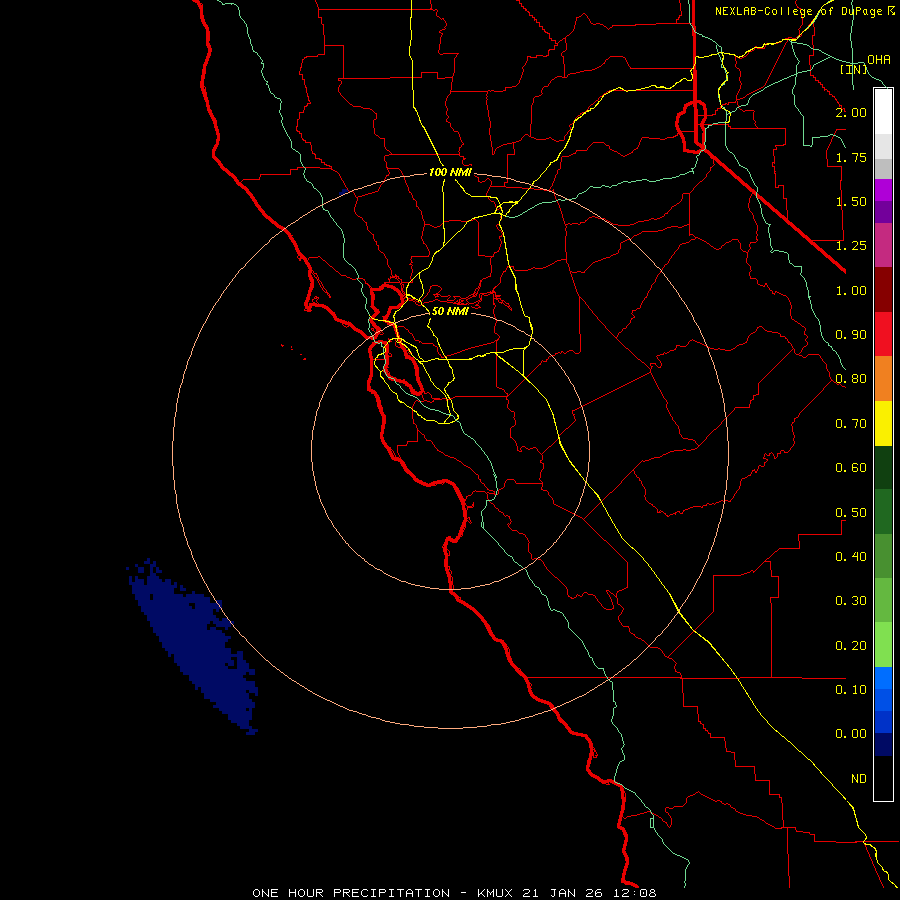Click the '0.20' legend value
This screenshot has height=900, width=900.
coord(851,646)
